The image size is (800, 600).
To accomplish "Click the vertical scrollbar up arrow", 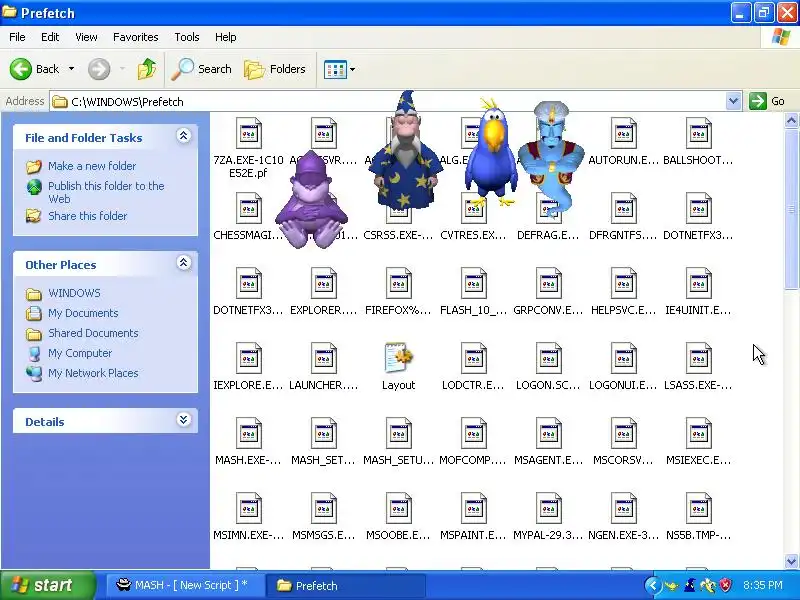I will click(791, 121).
